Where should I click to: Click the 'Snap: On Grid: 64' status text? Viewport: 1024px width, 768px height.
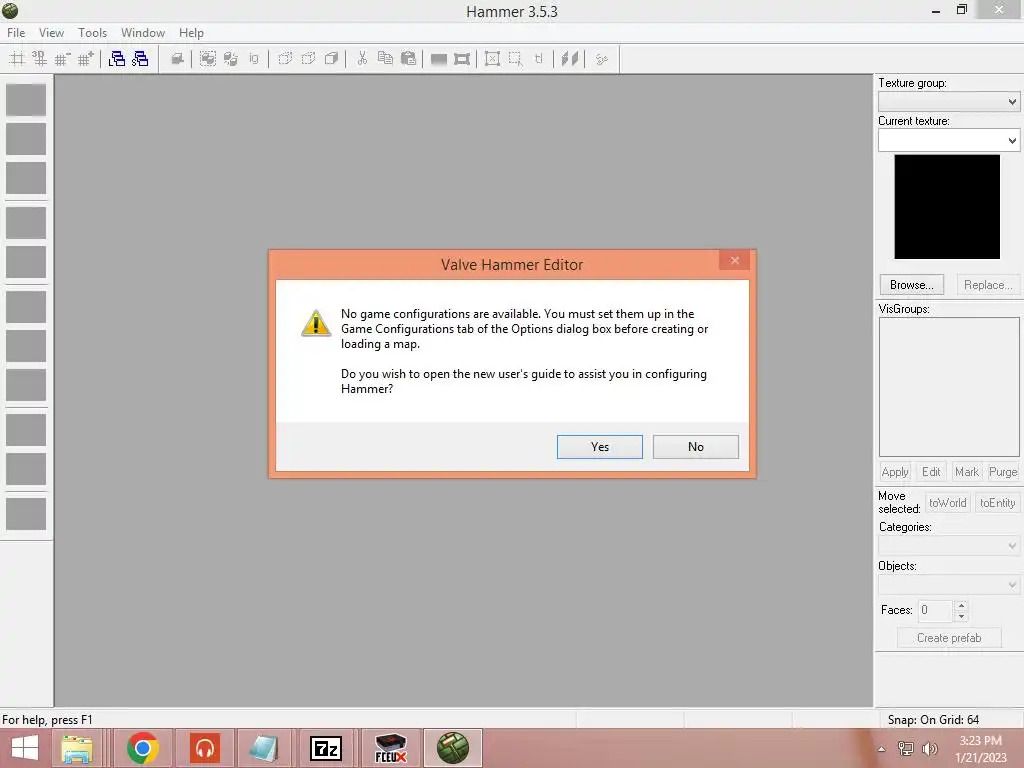point(933,720)
